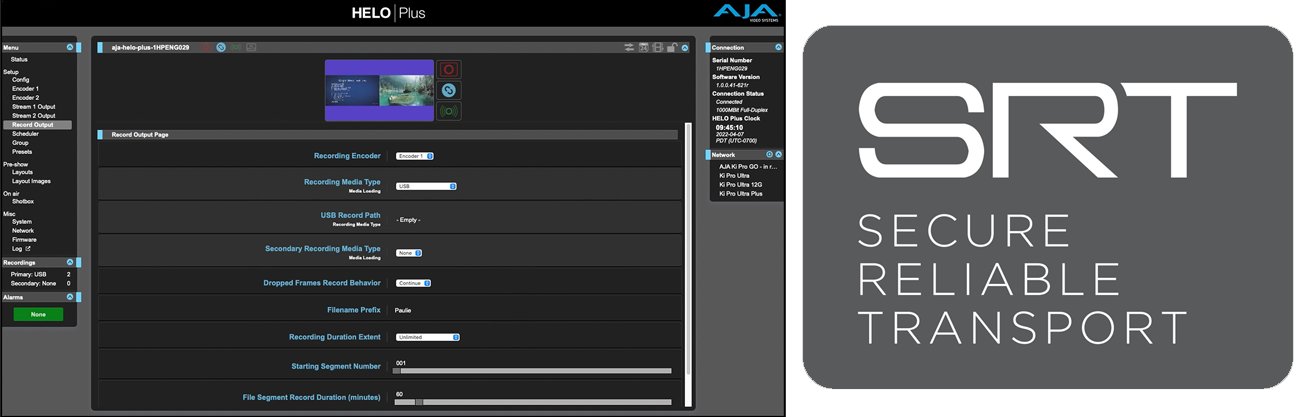The image size is (1312, 417).
Task: Collapse the Recordings panel
Action: point(69,262)
